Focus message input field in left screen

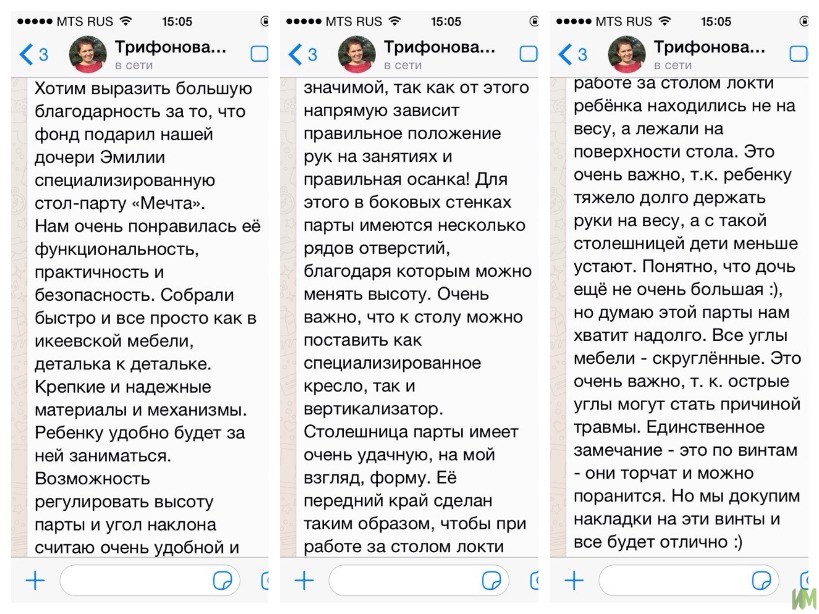pos(150,581)
